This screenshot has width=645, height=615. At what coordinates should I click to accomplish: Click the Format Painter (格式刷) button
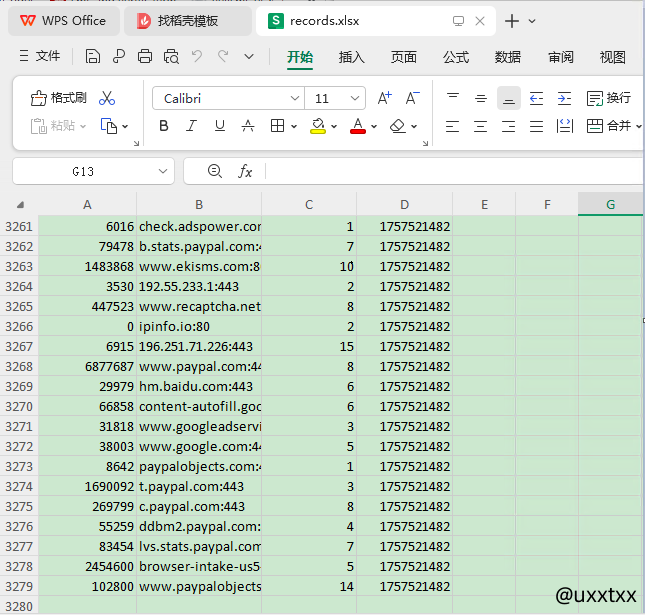pos(59,98)
